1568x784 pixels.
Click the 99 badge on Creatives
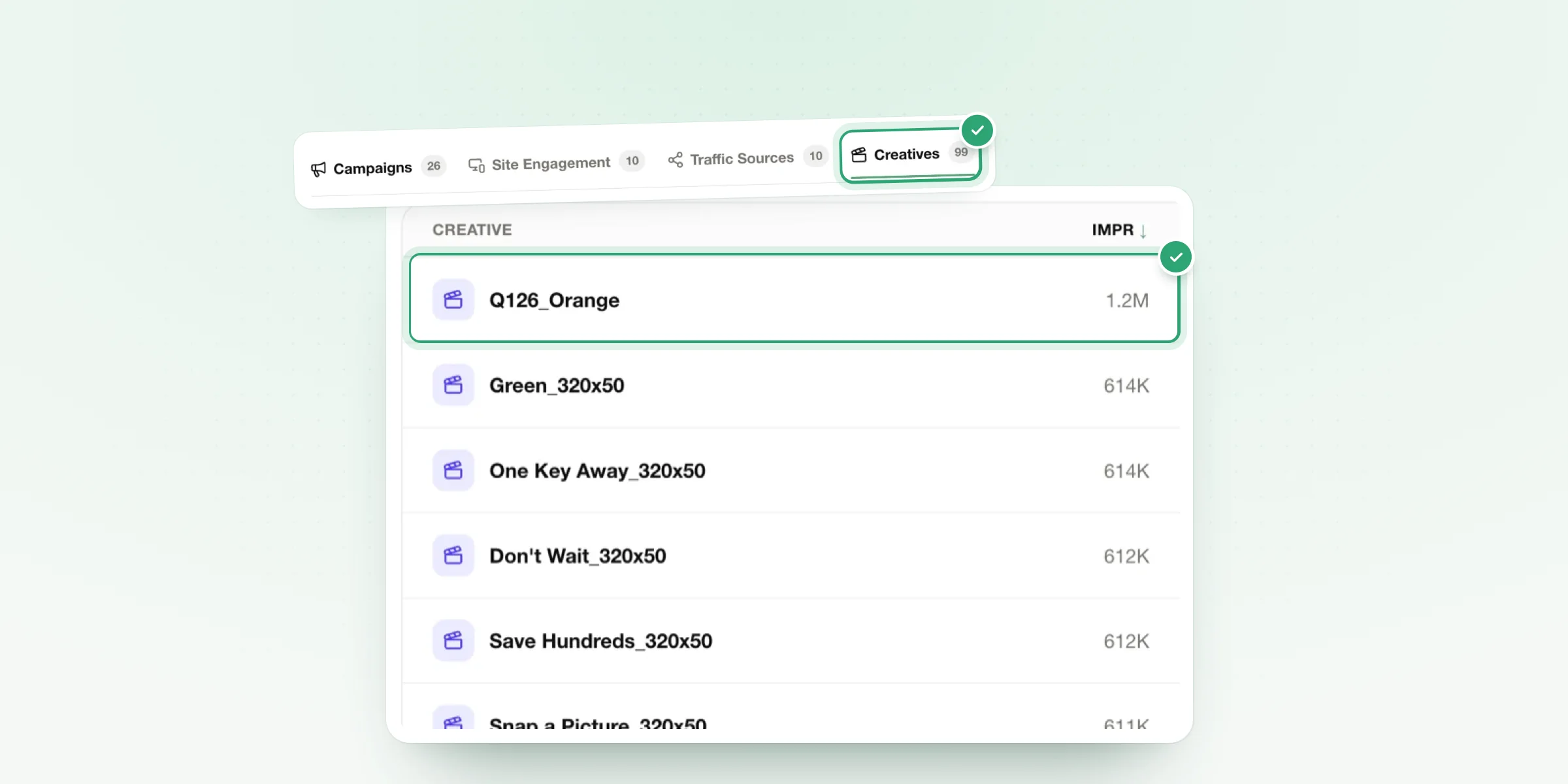click(961, 152)
